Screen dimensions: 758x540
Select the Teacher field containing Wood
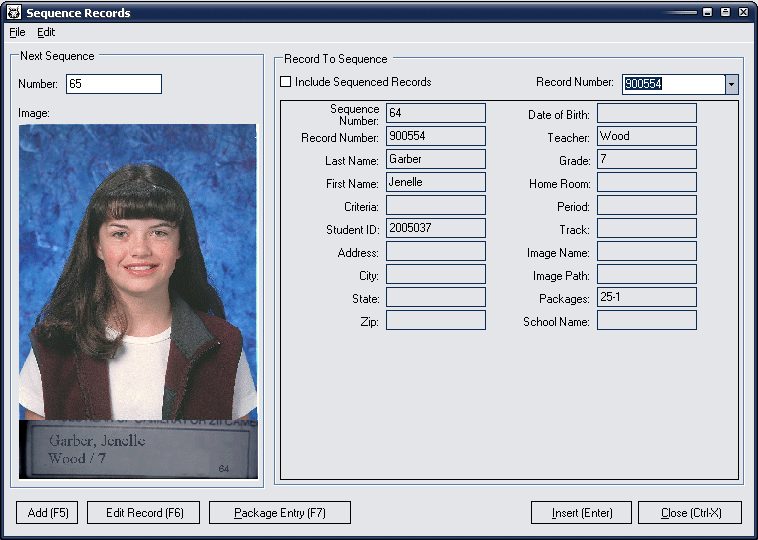646,136
